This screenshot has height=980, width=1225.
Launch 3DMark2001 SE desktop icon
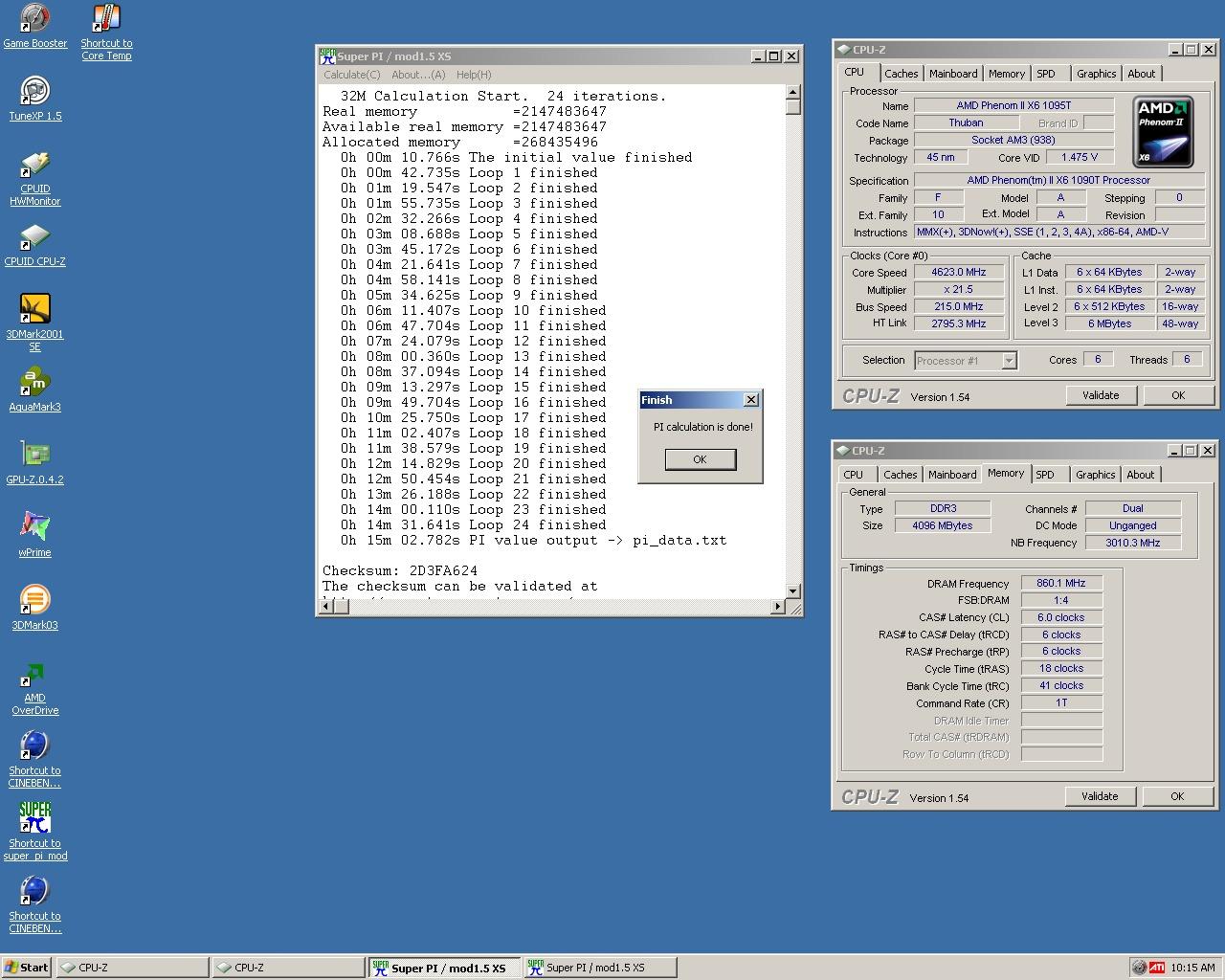(x=35, y=323)
